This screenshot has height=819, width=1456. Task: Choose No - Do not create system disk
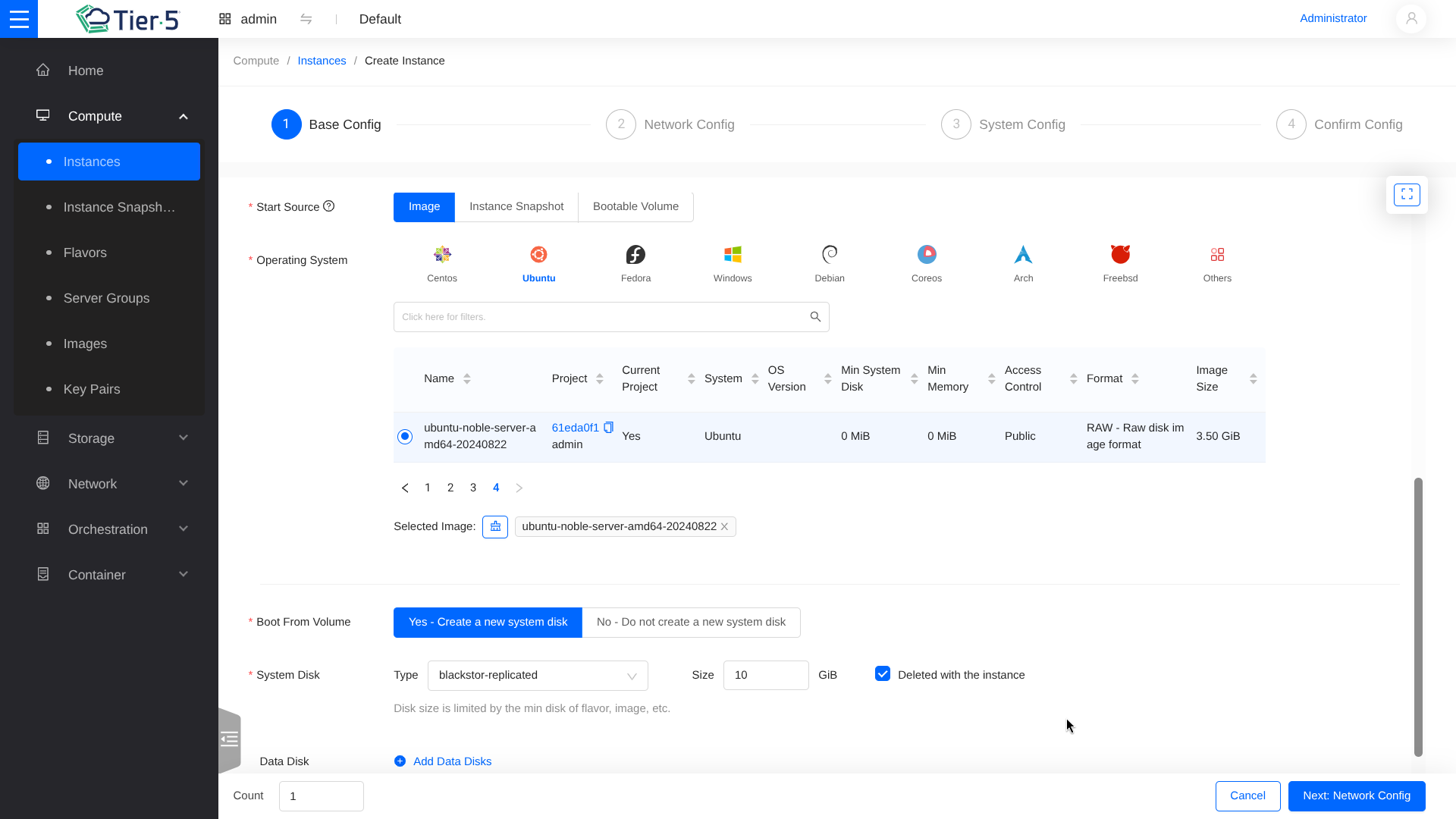pos(690,622)
